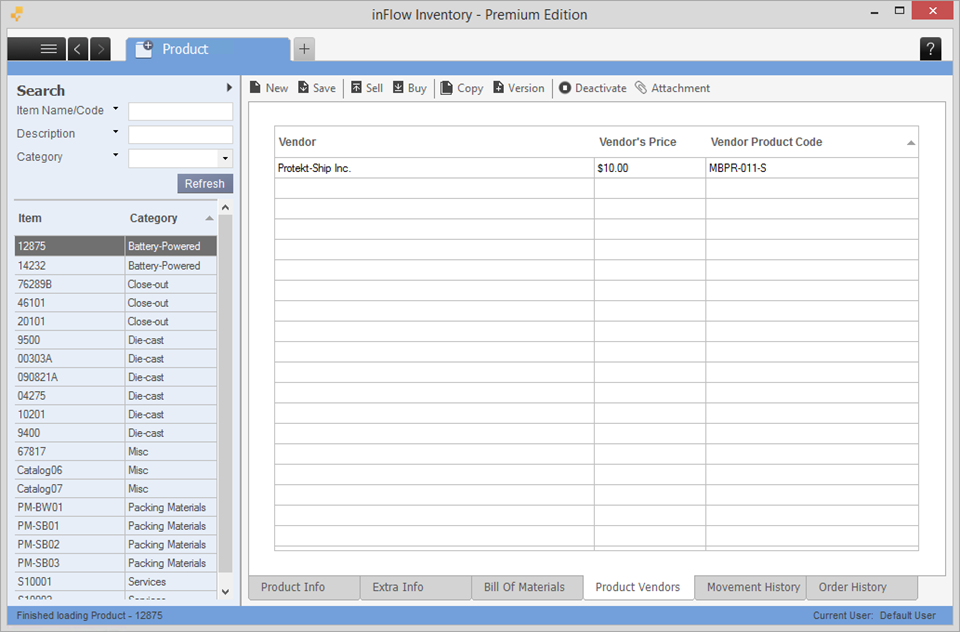Select item 04275 in the list

(x=116, y=396)
